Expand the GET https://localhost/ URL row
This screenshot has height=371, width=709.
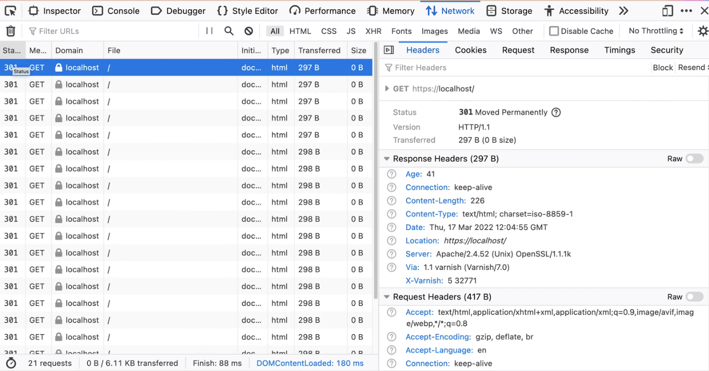[x=387, y=89]
